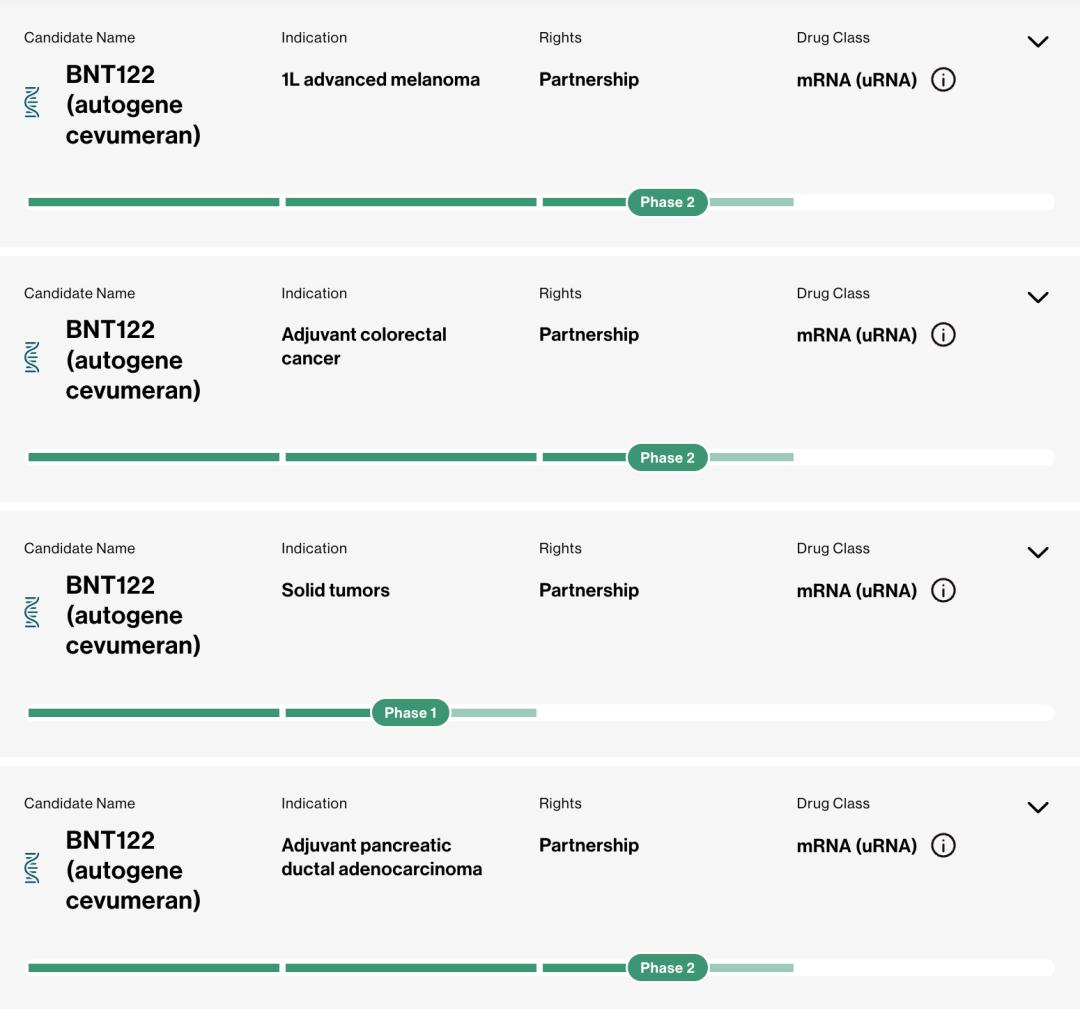Click the 'Solid tumors' indication text
This screenshot has width=1080, height=1009.
click(335, 590)
